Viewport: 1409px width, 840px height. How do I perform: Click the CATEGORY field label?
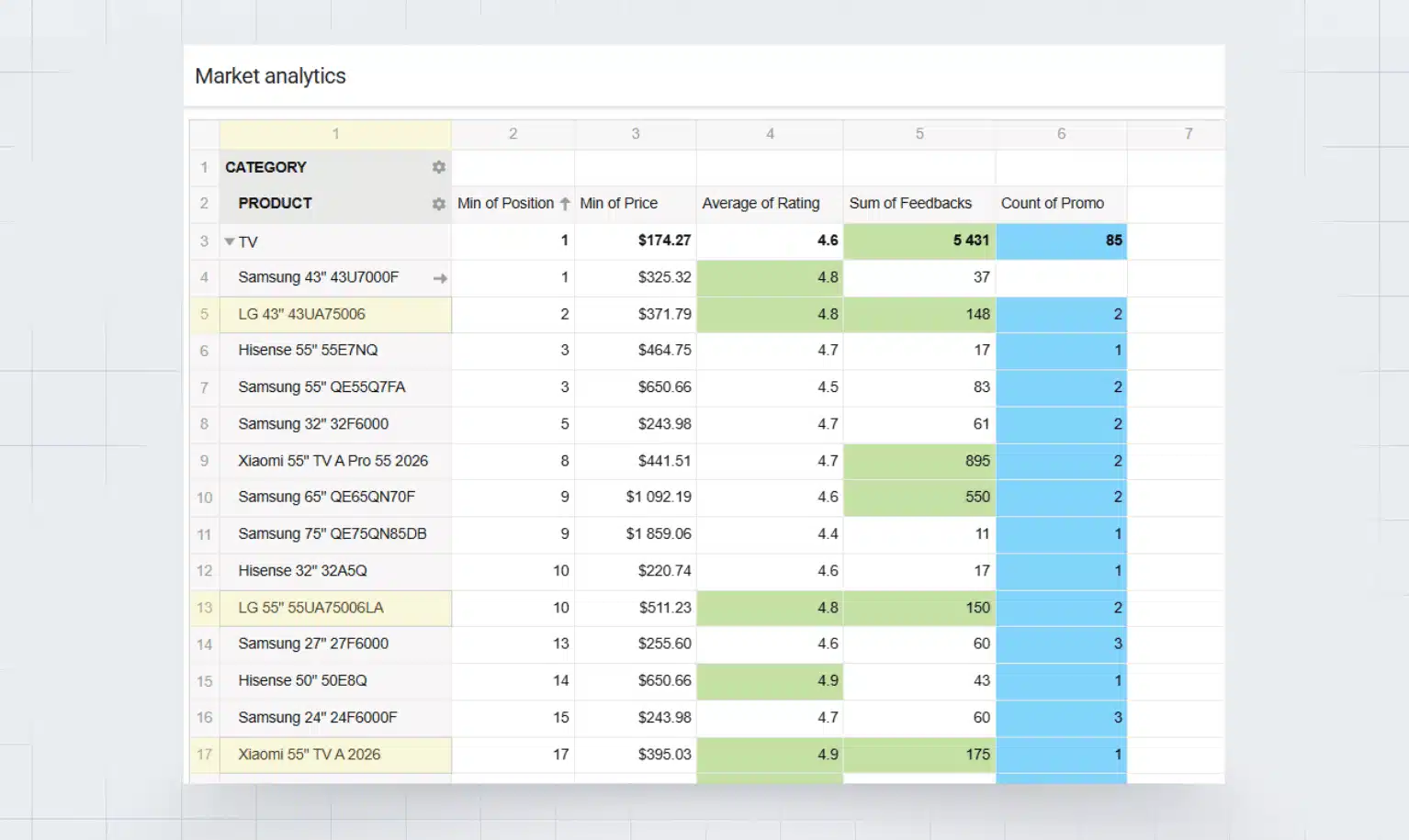click(x=265, y=167)
